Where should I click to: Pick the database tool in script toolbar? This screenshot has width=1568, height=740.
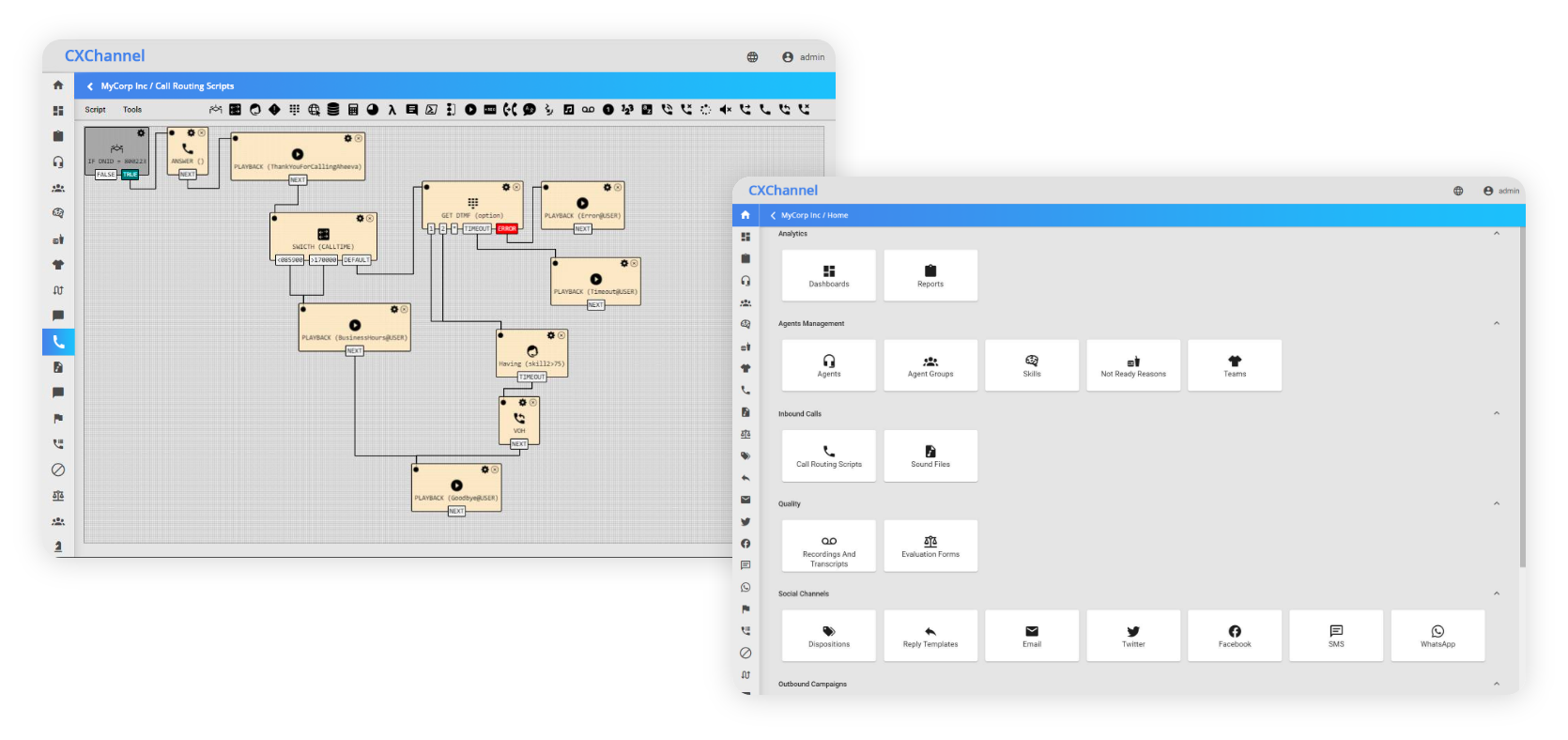pyautogui.click(x=333, y=110)
